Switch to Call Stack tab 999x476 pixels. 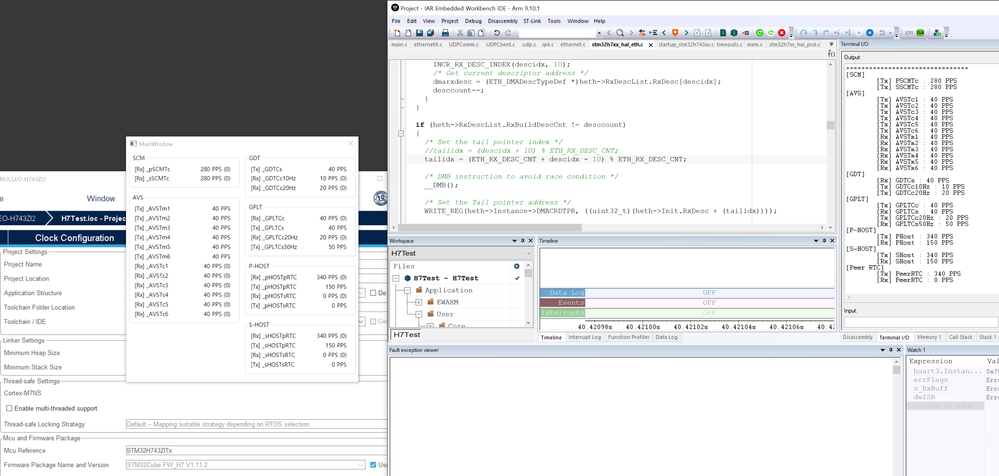(x=960, y=337)
